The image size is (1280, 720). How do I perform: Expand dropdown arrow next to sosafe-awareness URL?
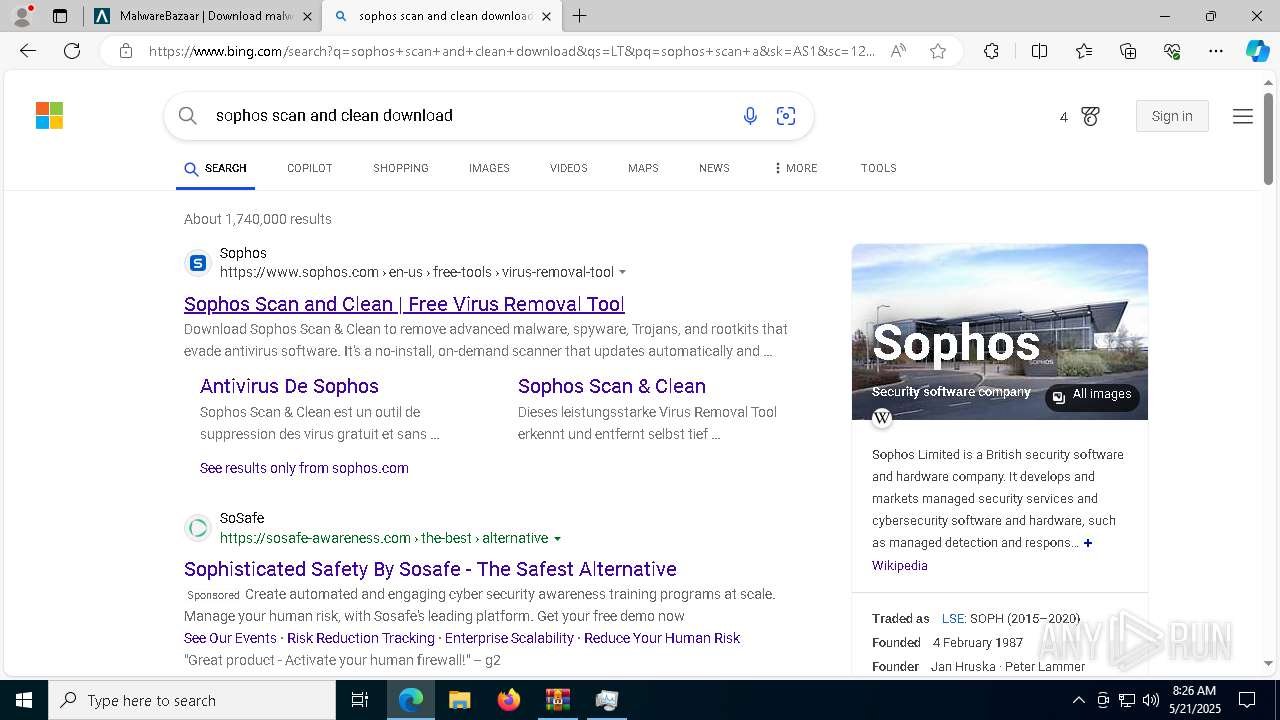(558, 539)
